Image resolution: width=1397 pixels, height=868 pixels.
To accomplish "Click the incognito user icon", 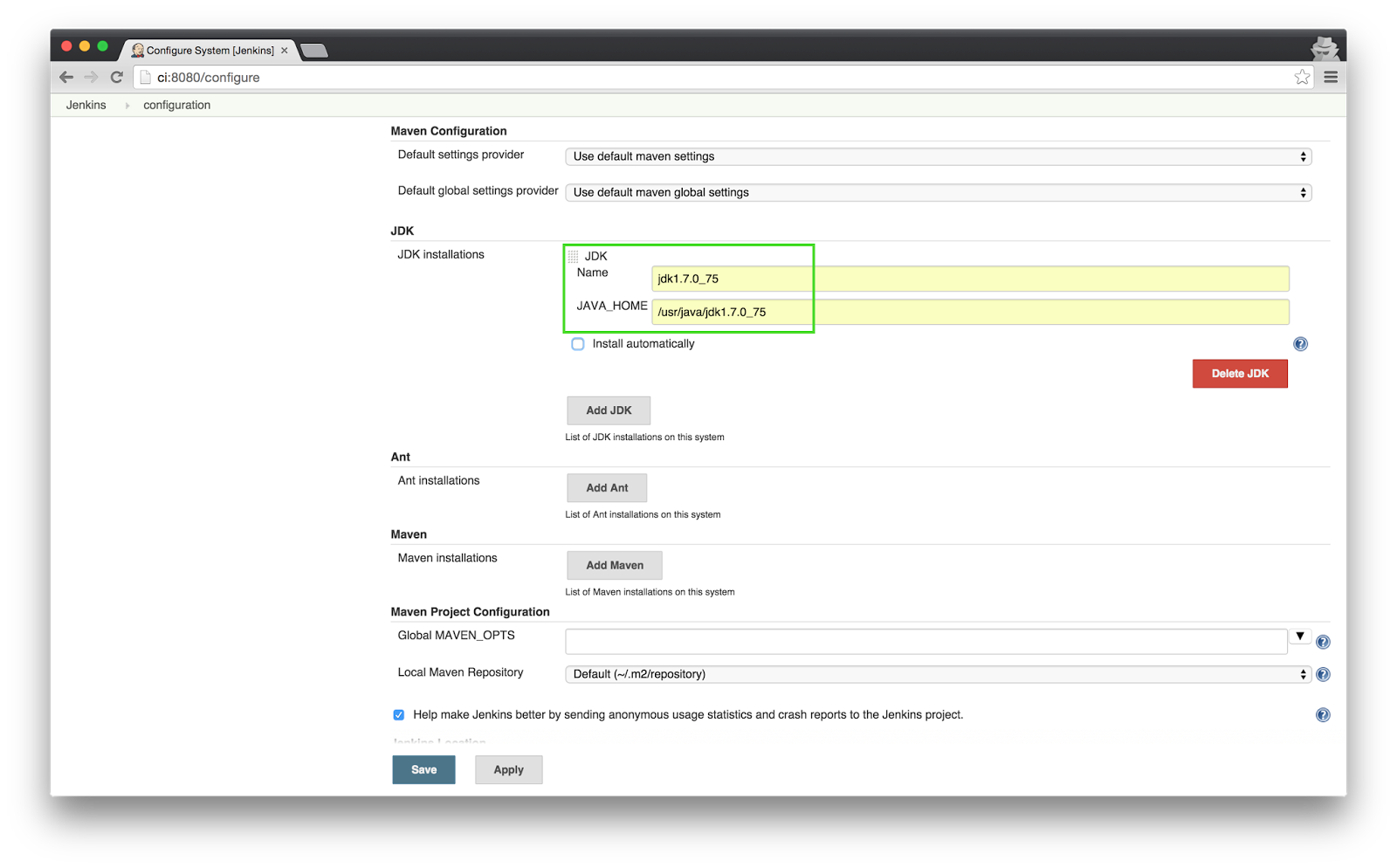I will 1325,48.
